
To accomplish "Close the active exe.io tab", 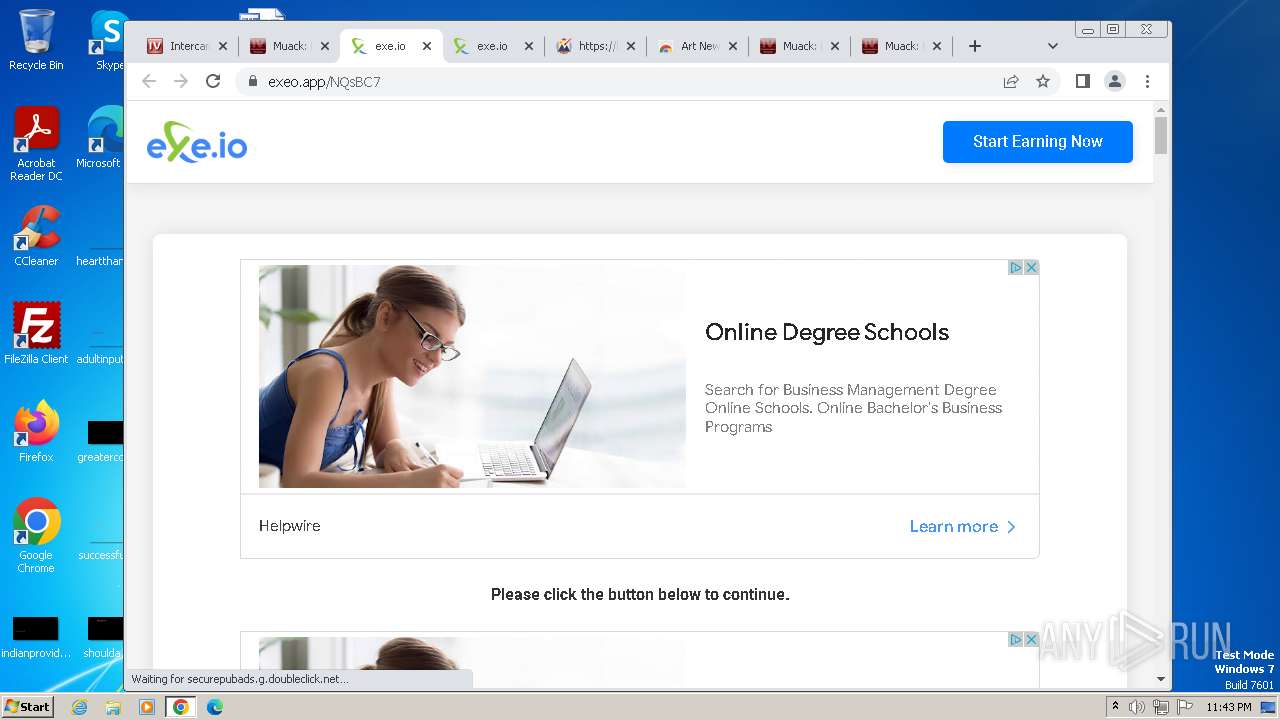I will click(x=427, y=46).
